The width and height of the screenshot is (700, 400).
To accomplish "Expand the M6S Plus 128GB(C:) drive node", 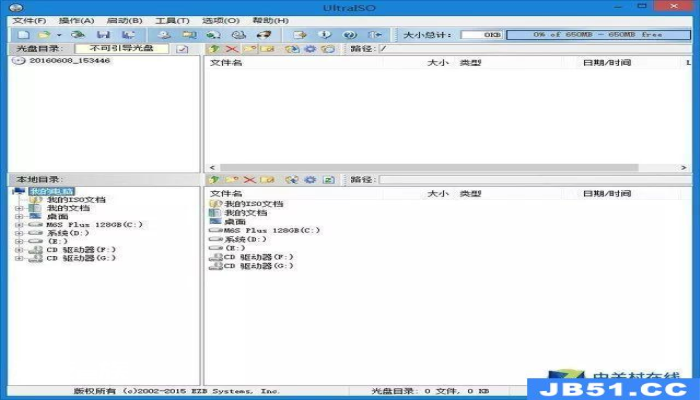I will 19,225.
